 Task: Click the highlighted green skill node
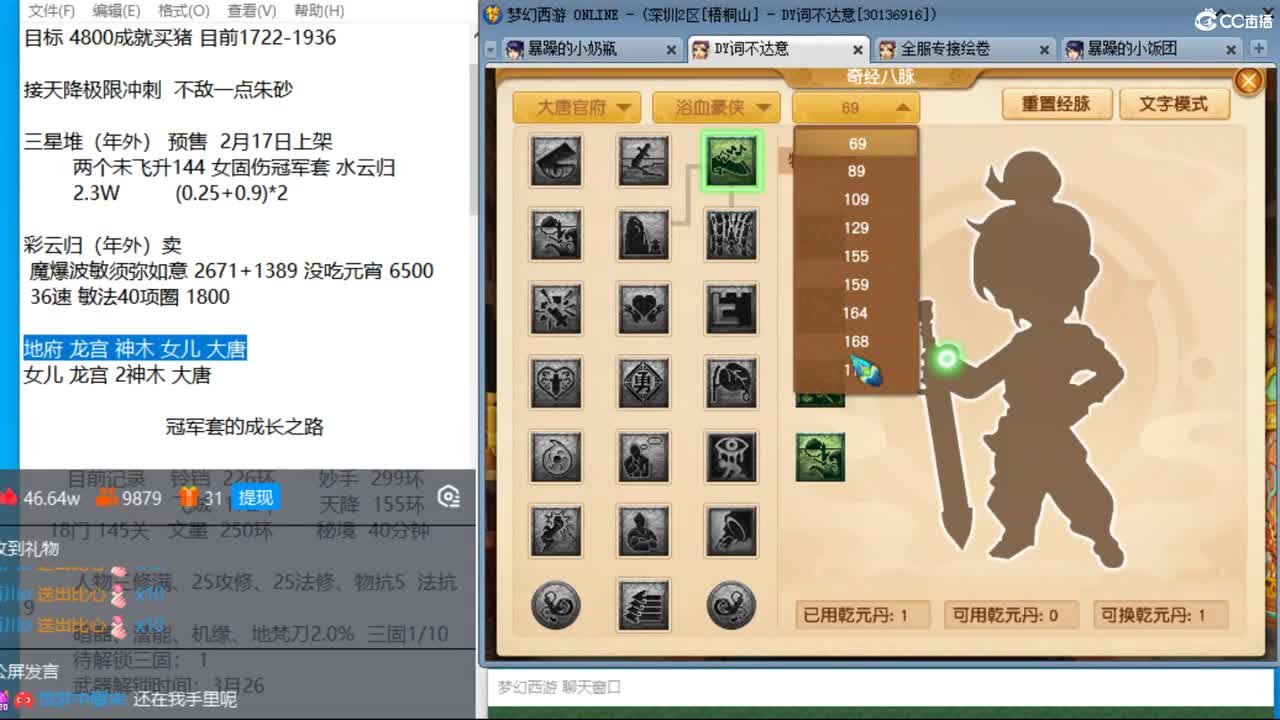click(x=732, y=160)
